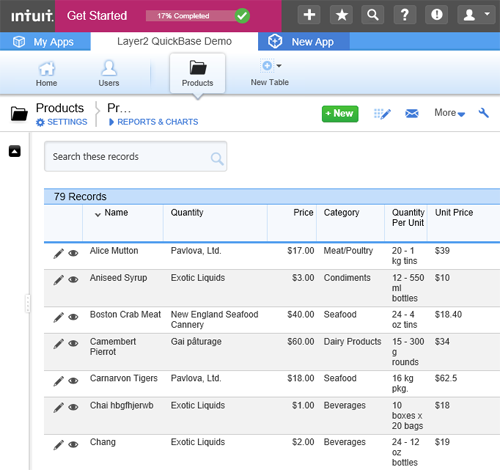Edit Chai hbgfhjerwb record pencil
Viewport: 500px width, 470px height.
coord(58,407)
